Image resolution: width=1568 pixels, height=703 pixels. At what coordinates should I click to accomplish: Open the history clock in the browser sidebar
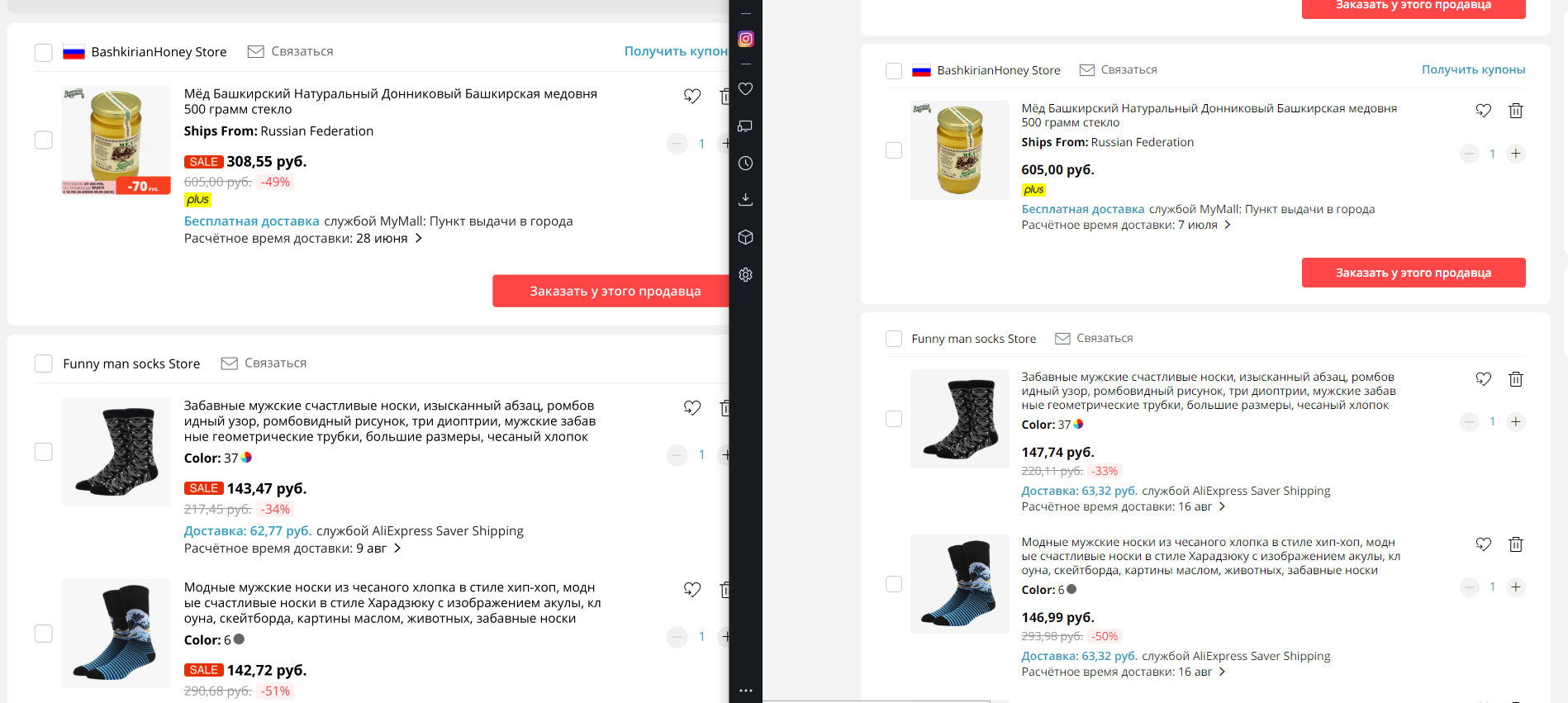point(745,163)
